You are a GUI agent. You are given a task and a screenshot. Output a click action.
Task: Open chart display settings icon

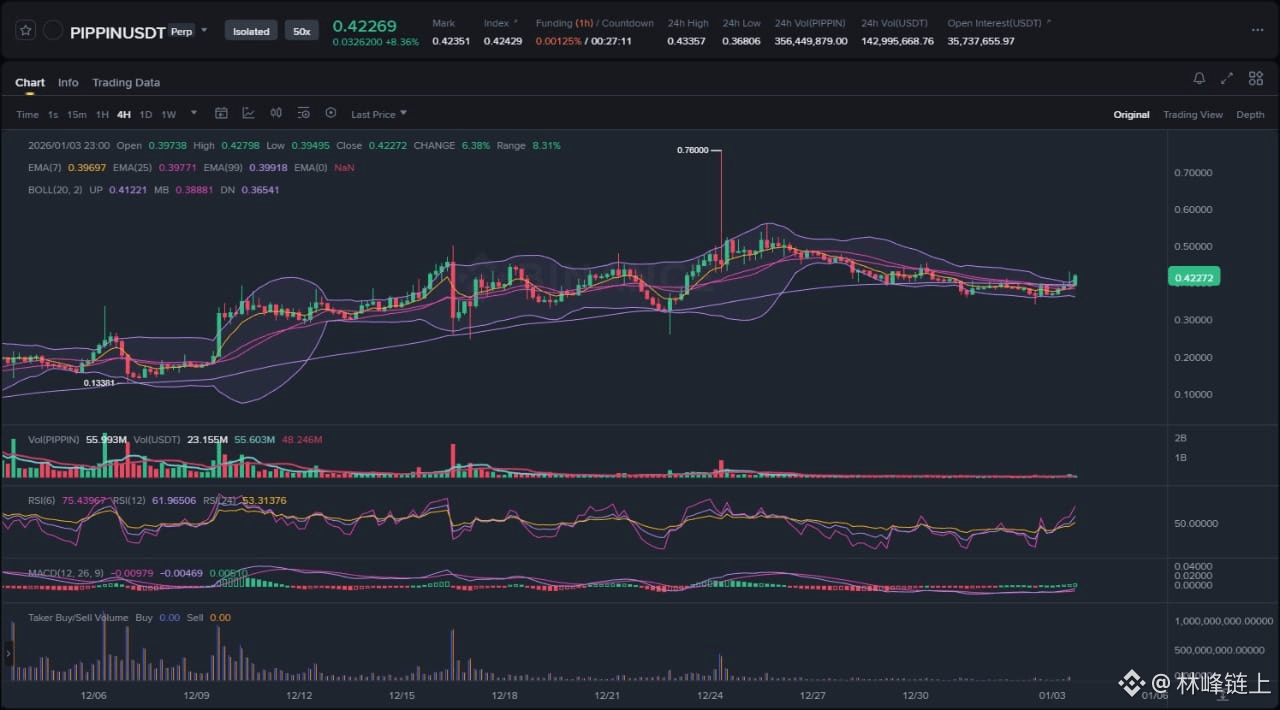[303, 114]
